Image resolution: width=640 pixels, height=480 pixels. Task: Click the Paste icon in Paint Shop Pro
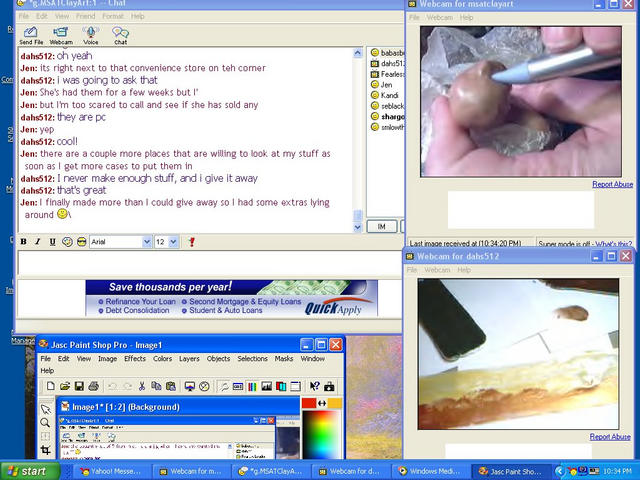tap(171, 386)
